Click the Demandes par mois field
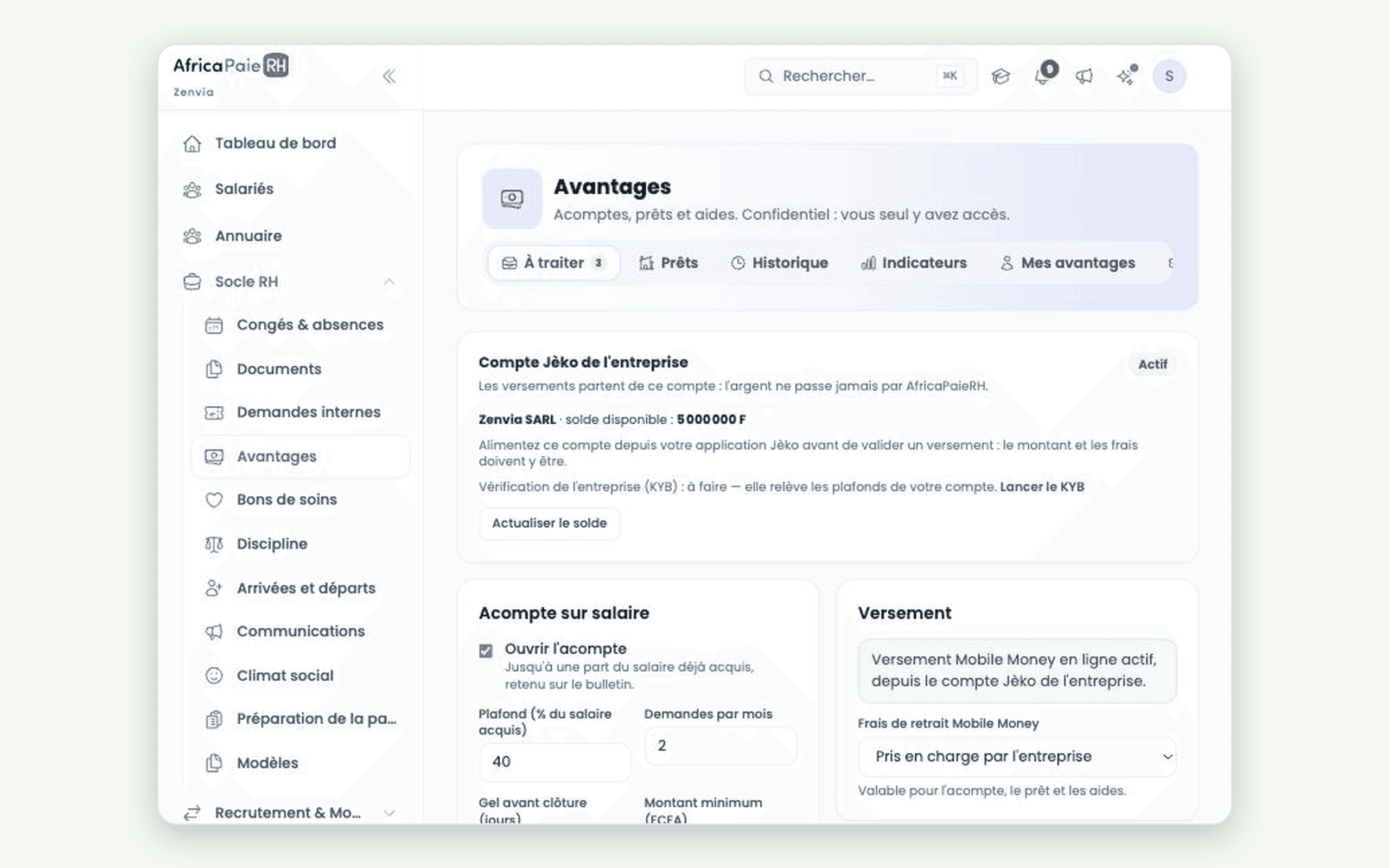Screen dimensions: 1389x868 point(721,746)
